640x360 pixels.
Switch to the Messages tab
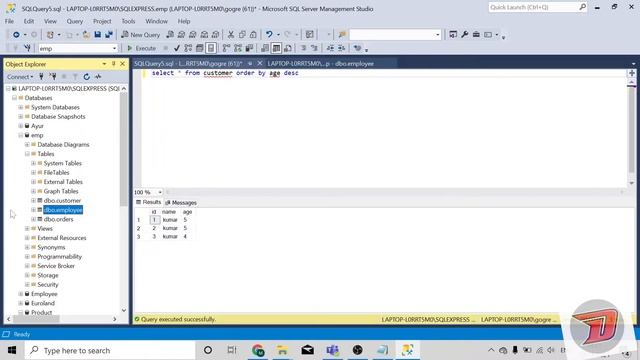pyautogui.click(x=181, y=202)
